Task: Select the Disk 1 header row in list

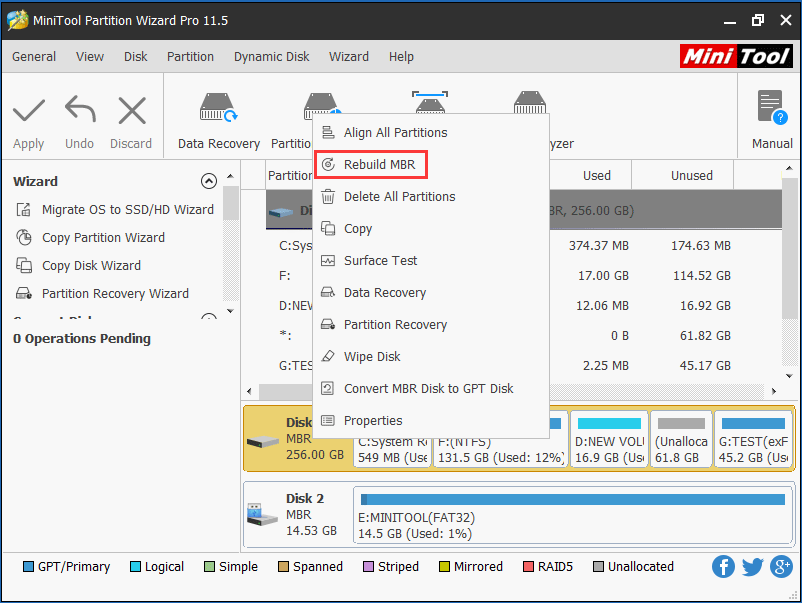Action: [524, 210]
